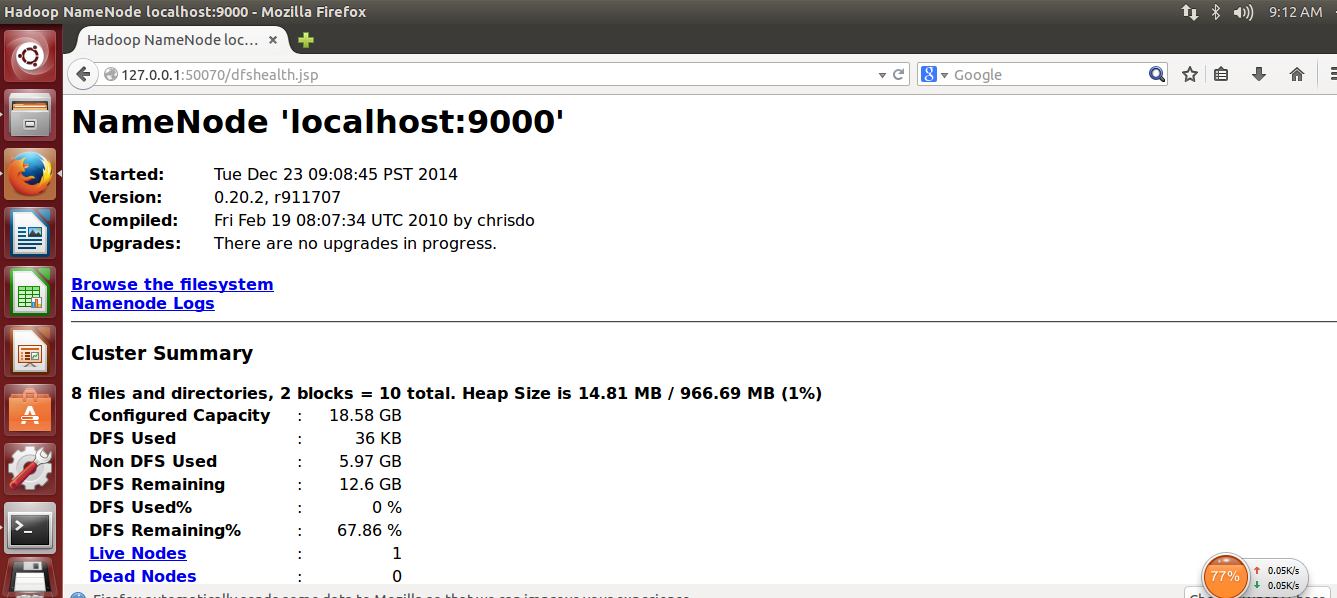Click the Live Nodes count '1'

coord(397,553)
